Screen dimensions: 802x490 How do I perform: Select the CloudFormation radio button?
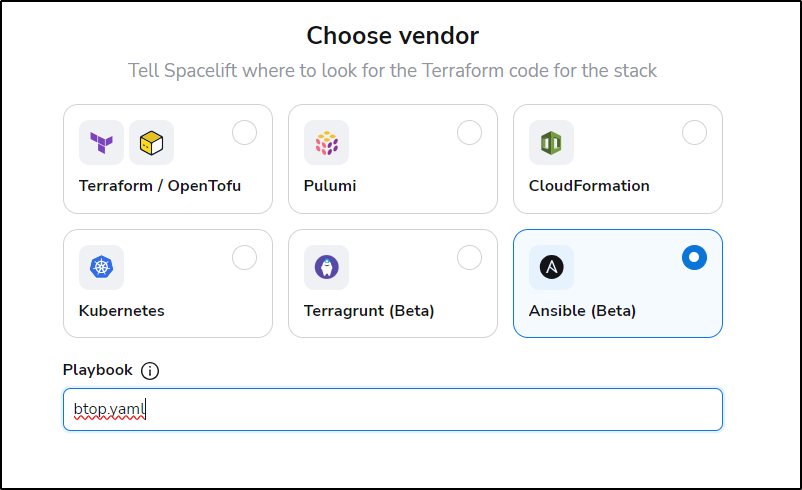pos(695,132)
